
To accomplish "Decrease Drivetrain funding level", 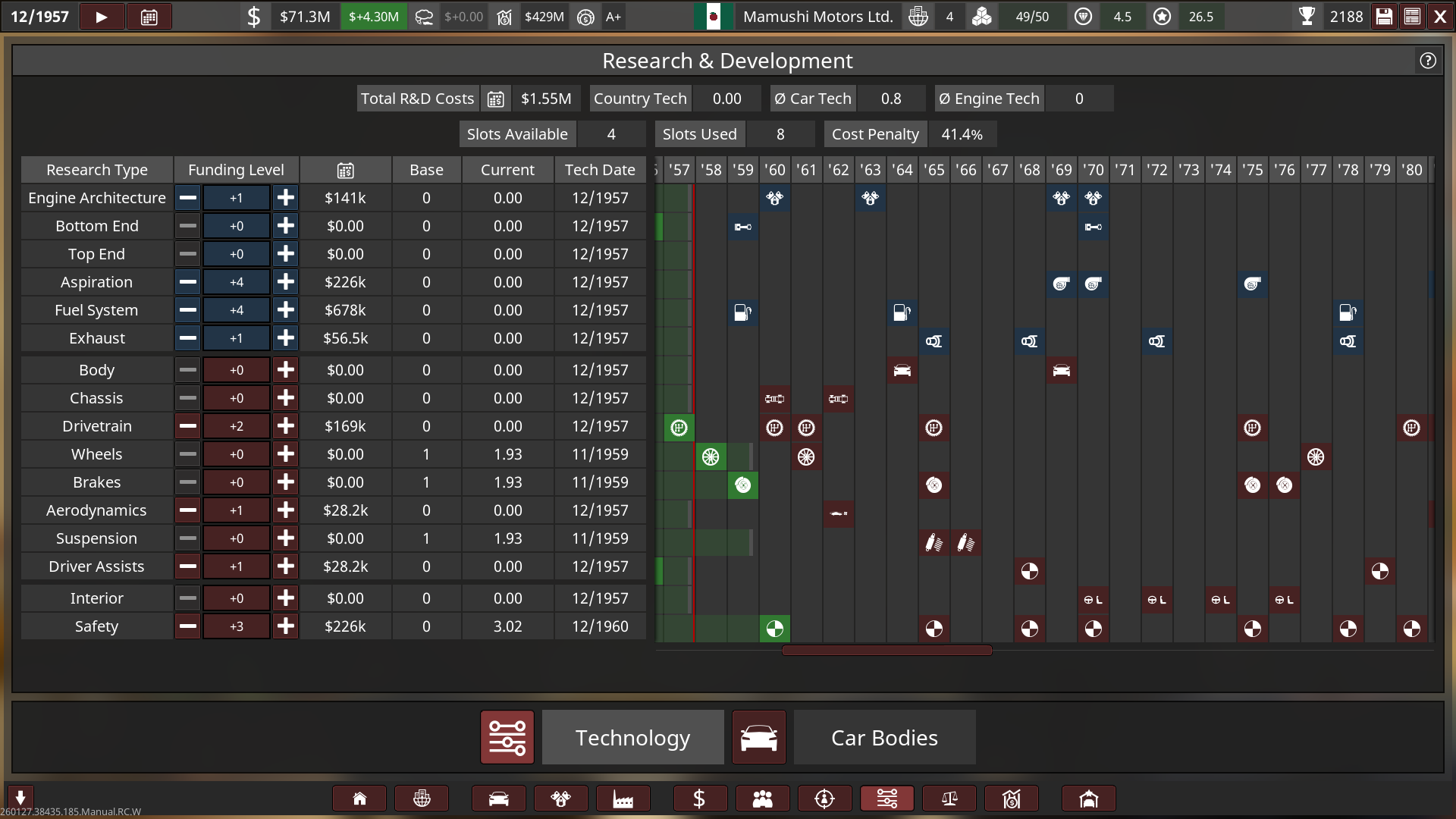I will click(x=188, y=426).
